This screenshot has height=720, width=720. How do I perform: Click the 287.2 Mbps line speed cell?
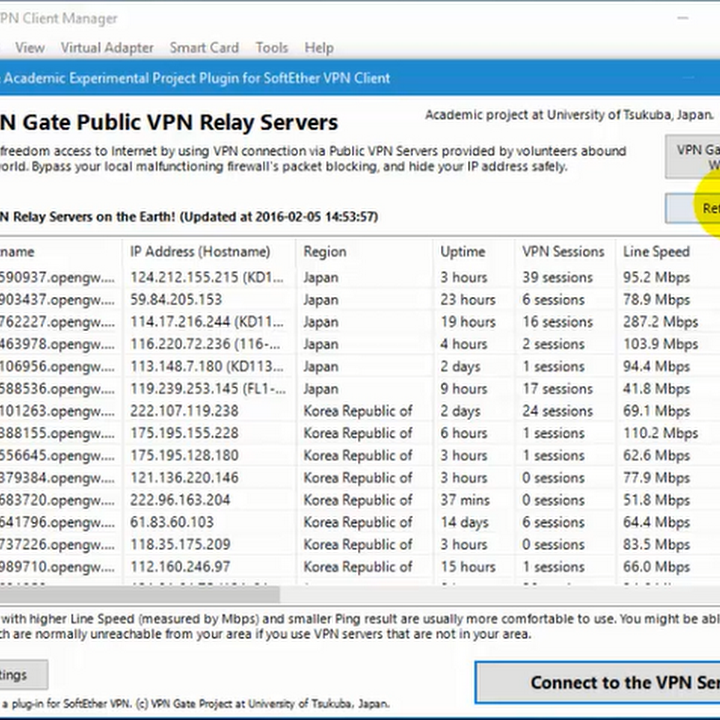click(x=660, y=322)
